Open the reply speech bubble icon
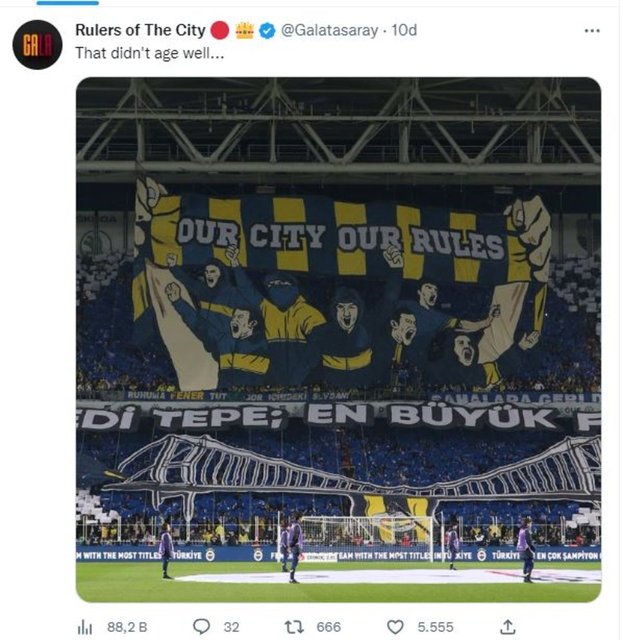 point(201,627)
